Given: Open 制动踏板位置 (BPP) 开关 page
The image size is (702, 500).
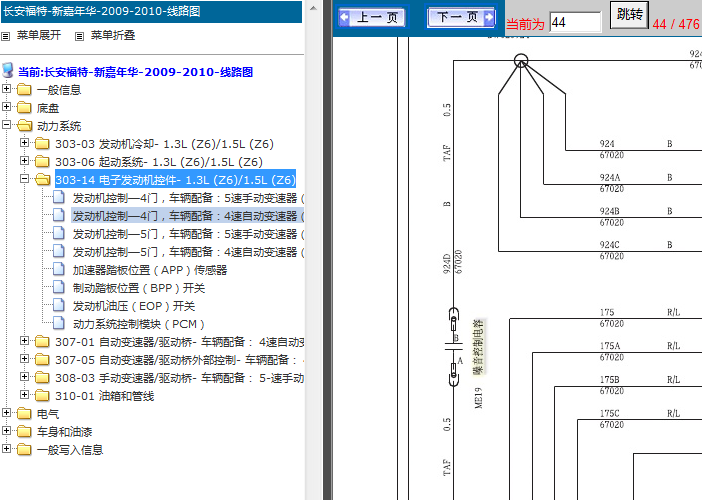Looking at the screenshot, I should [139, 288].
